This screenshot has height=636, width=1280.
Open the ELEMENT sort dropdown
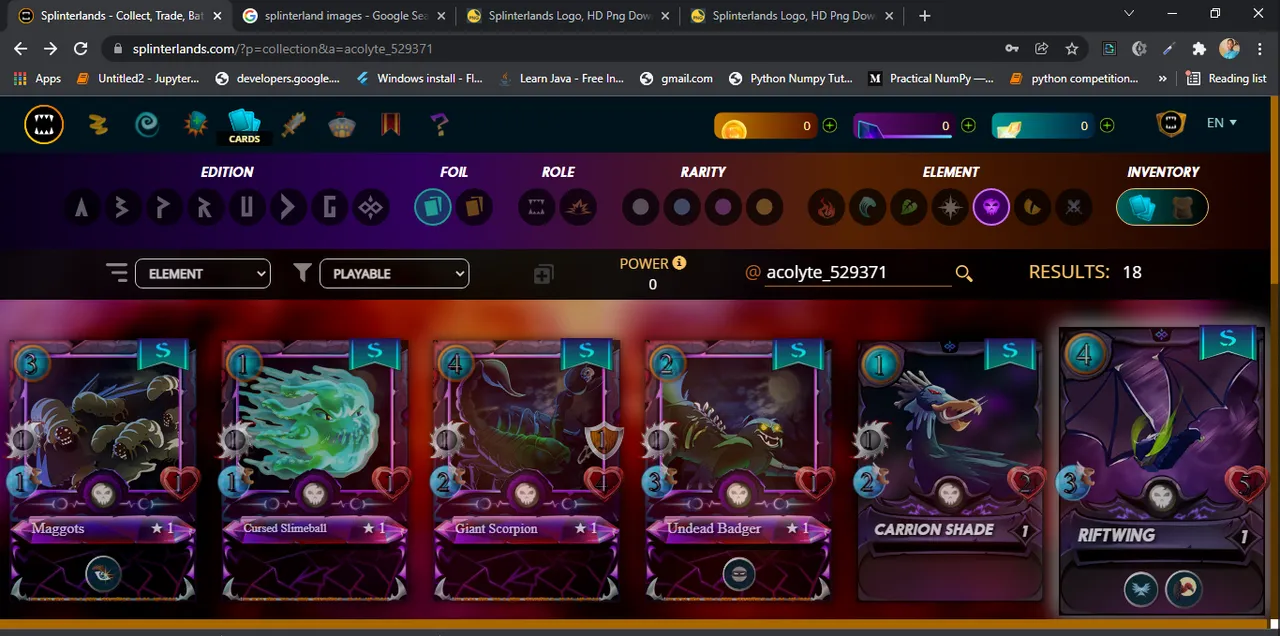tap(203, 273)
